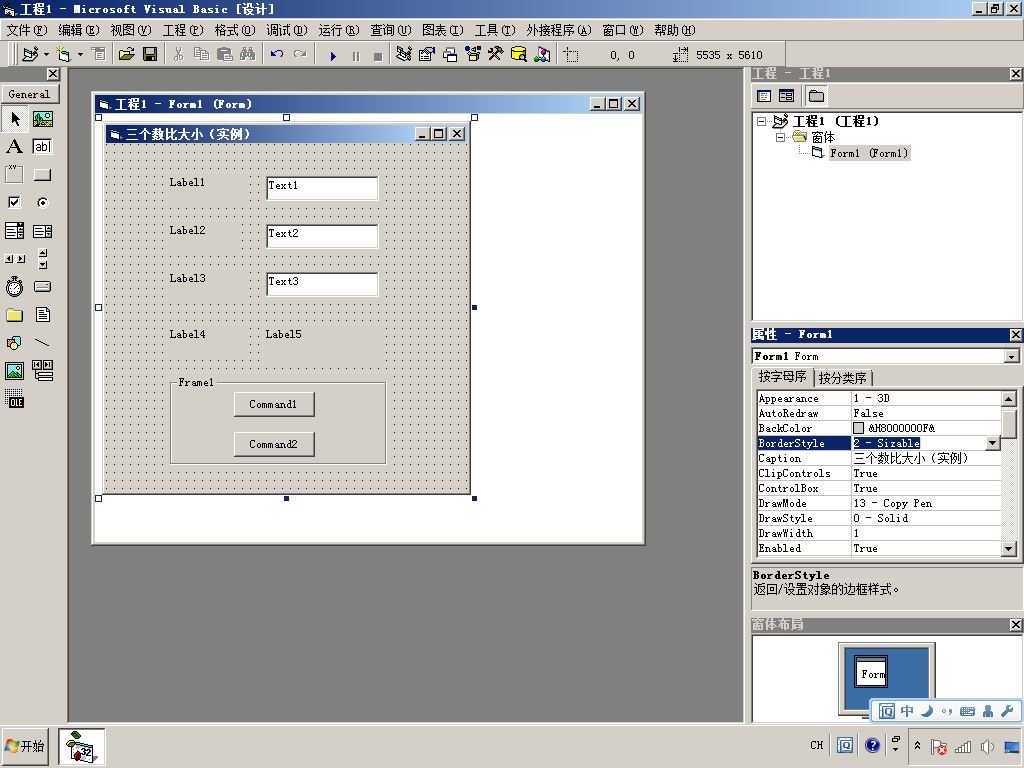The width and height of the screenshot is (1024, 768).
Task: Select the OLE container tool
Action: click(14, 398)
